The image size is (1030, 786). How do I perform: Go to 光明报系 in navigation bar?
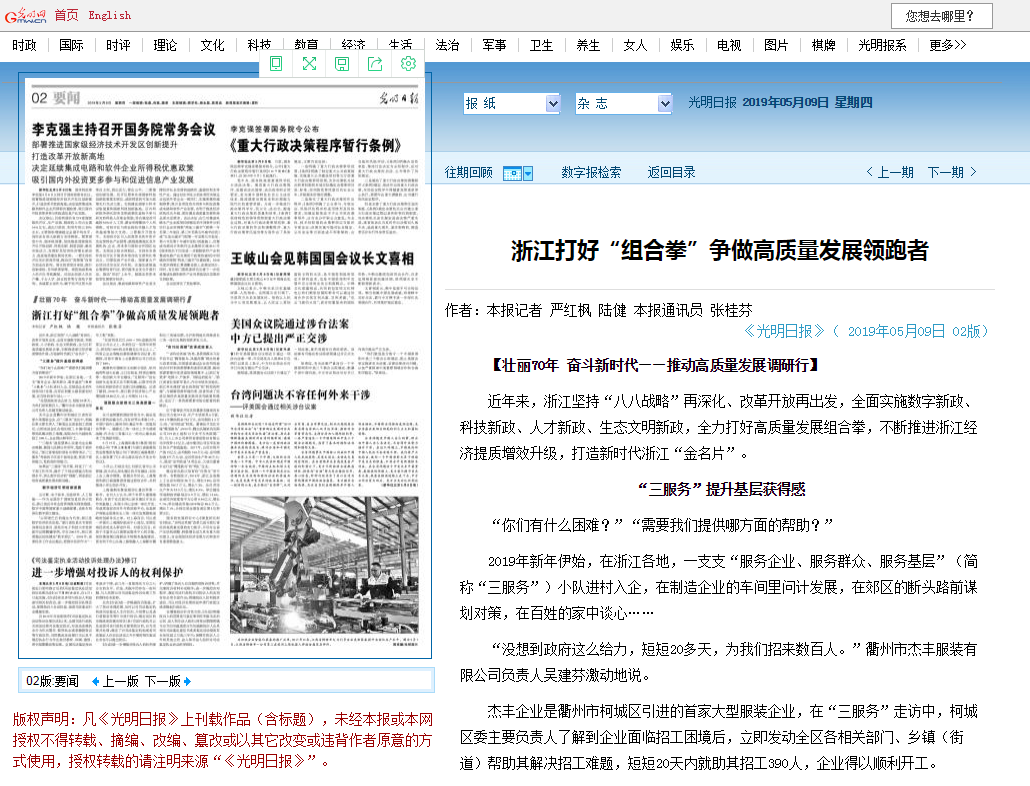882,45
